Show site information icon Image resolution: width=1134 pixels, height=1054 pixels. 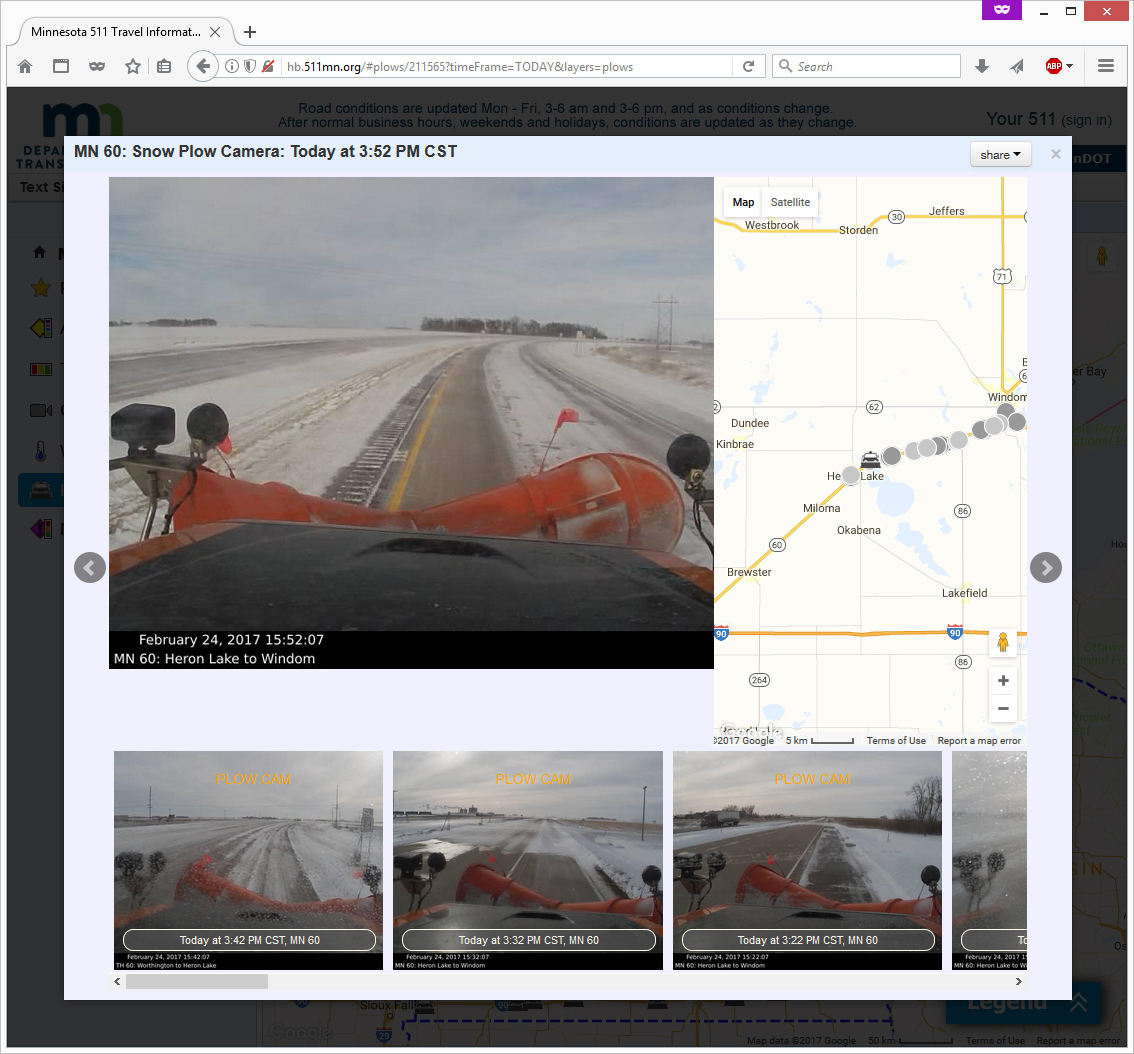(x=231, y=67)
